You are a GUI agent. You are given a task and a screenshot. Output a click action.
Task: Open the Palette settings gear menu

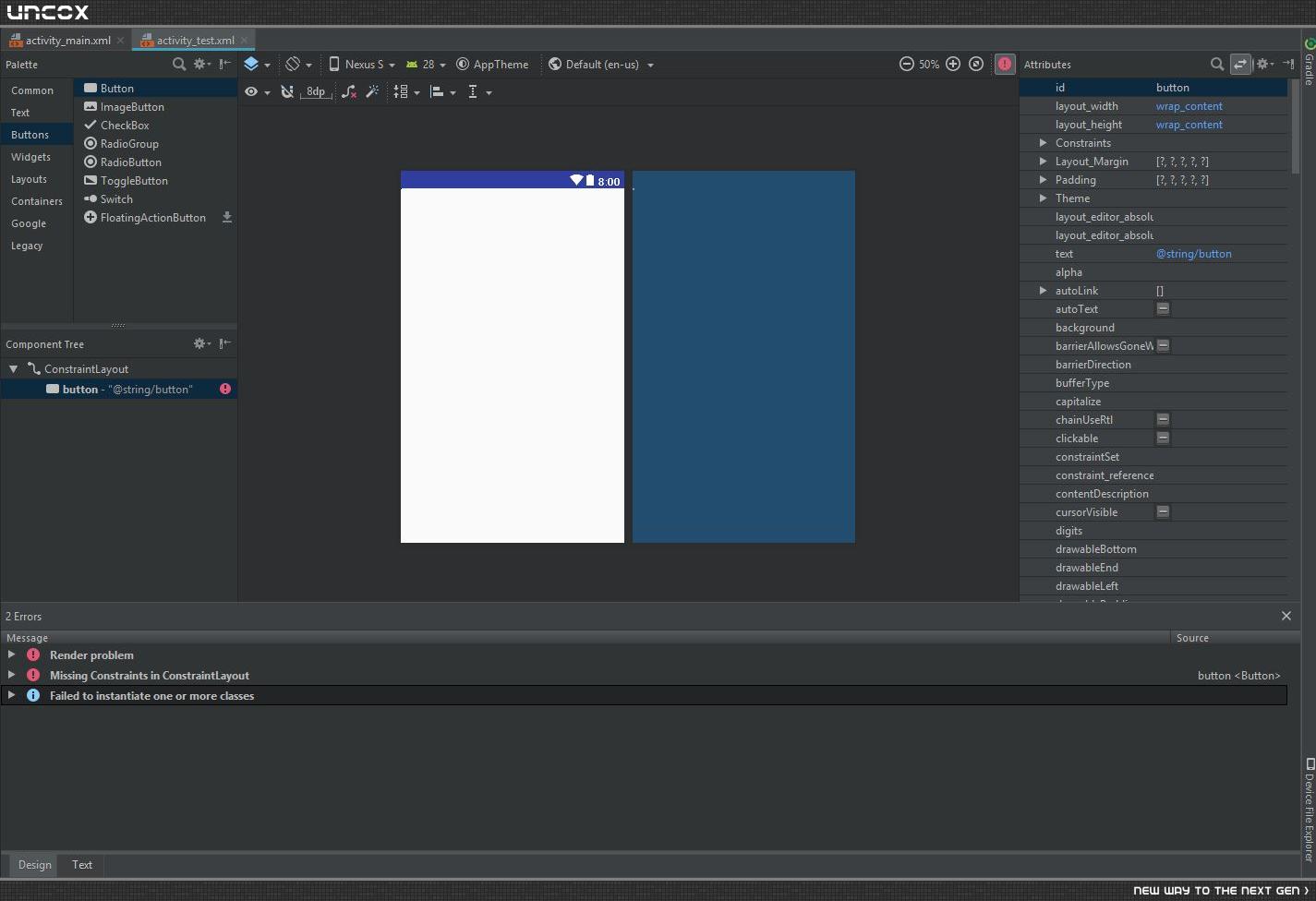pos(201,64)
